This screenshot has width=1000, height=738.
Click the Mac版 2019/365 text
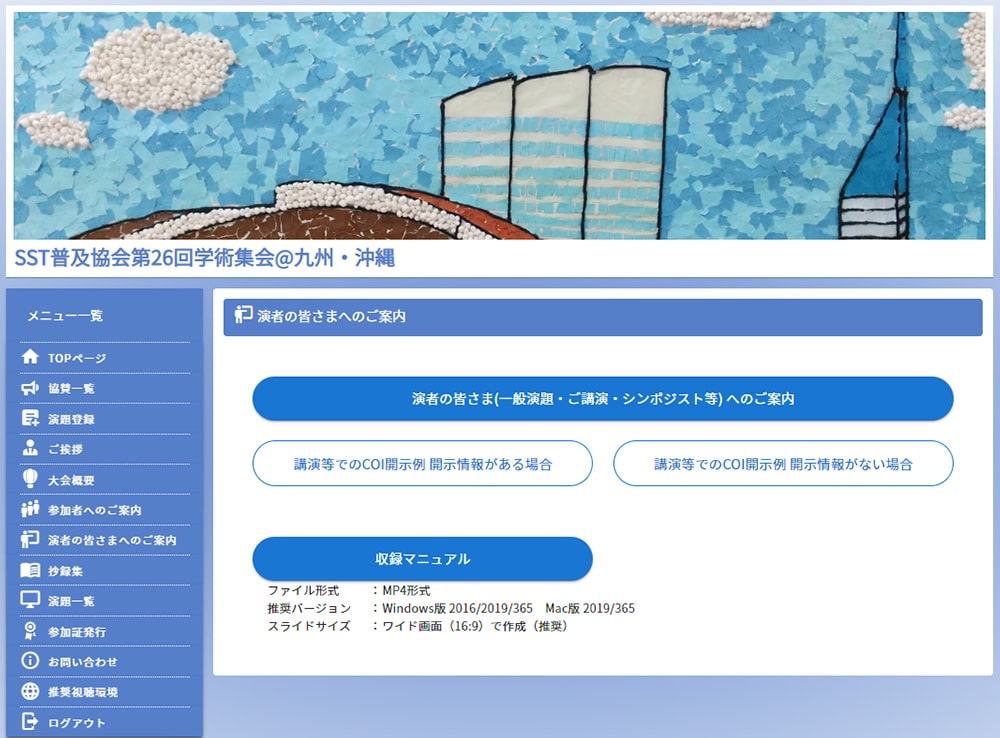click(590, 609)
